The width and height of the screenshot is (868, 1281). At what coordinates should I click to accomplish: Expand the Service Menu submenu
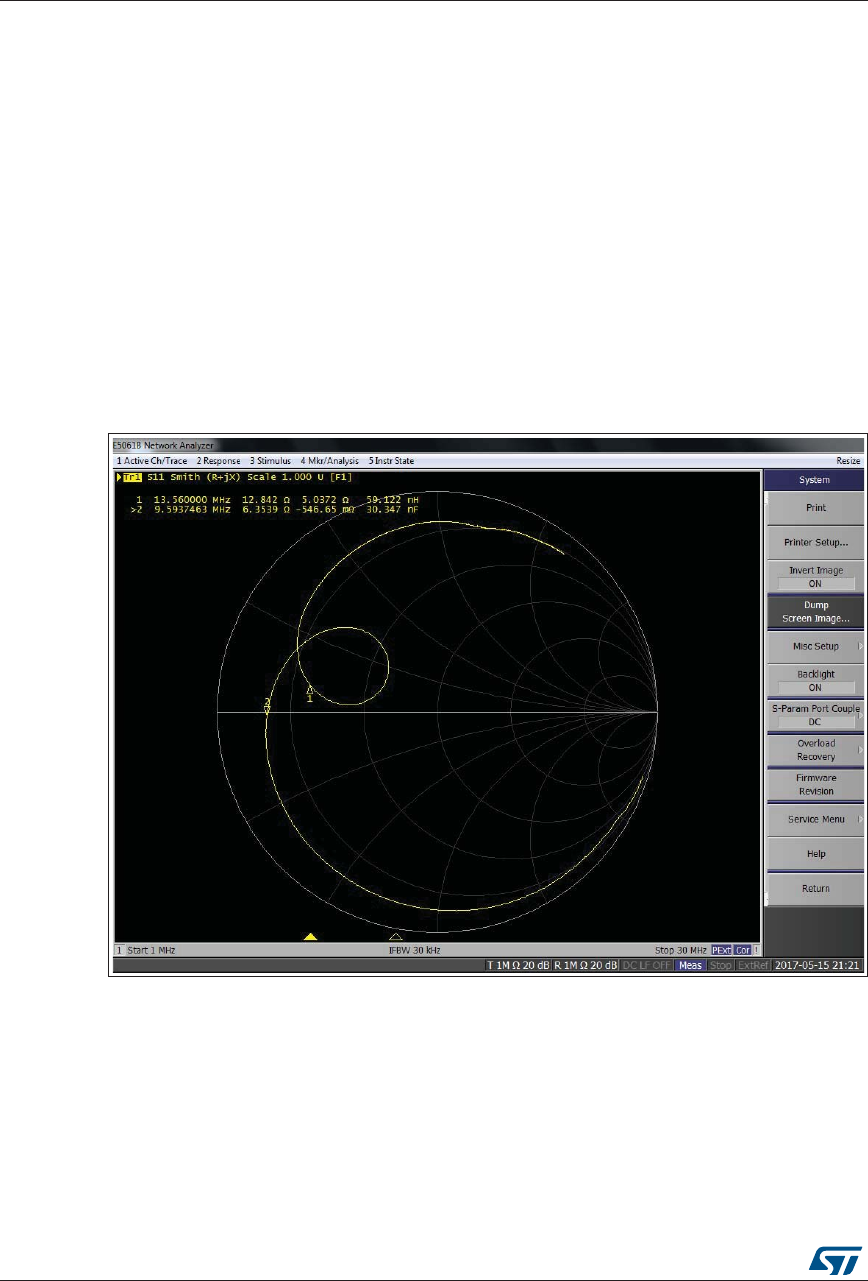pos(815,819)
